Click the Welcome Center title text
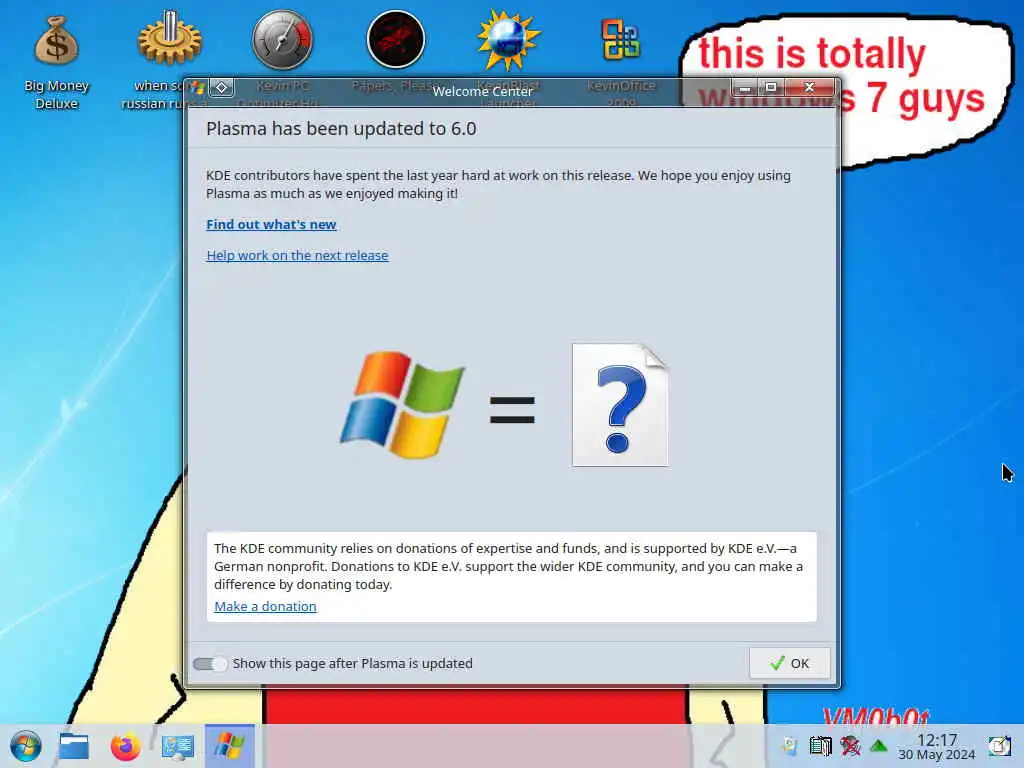Image resolution: width=1024 pixels, height=768 pixels. tap(483, 91)
